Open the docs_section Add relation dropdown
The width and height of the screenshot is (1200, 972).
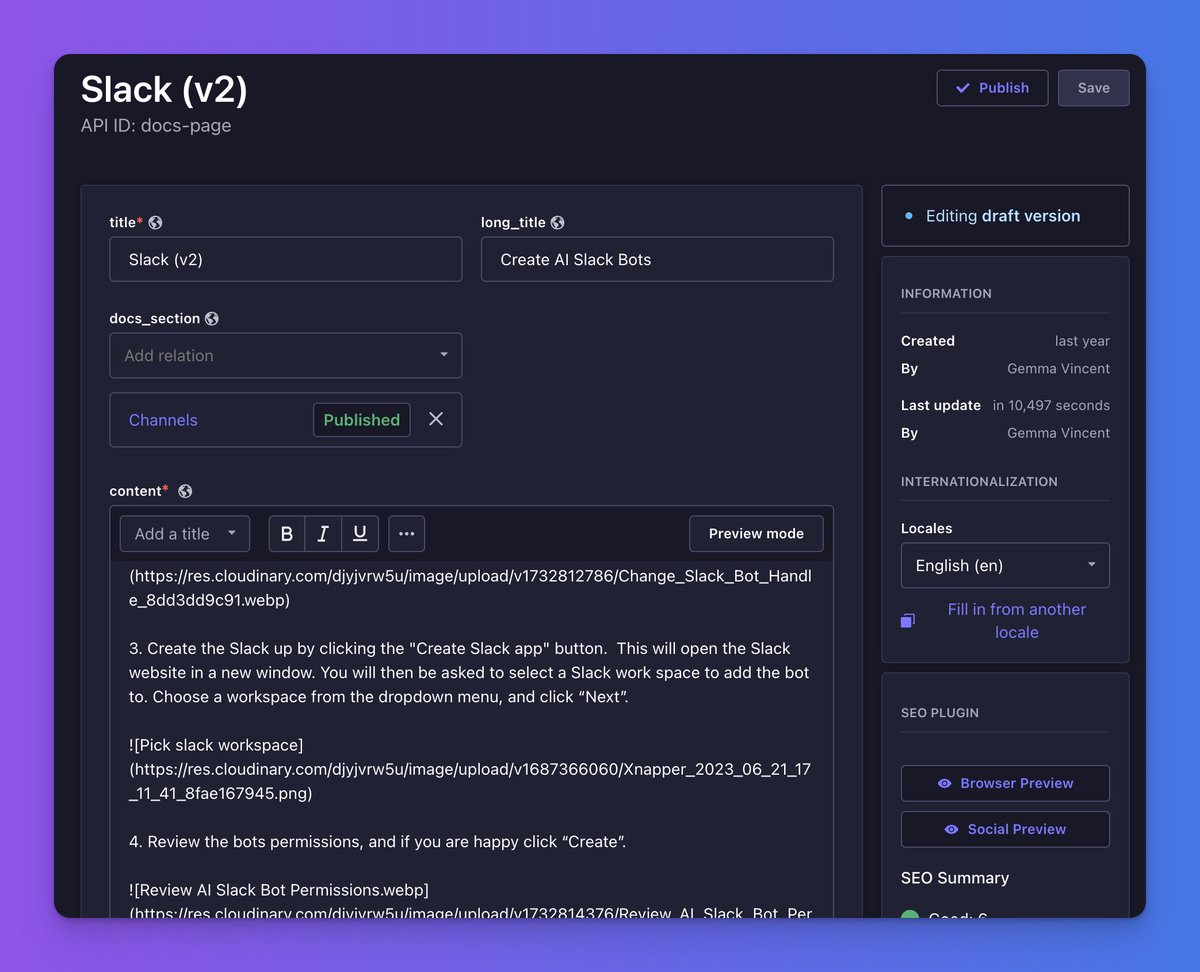pyautogui.click(x=286, y=355)
